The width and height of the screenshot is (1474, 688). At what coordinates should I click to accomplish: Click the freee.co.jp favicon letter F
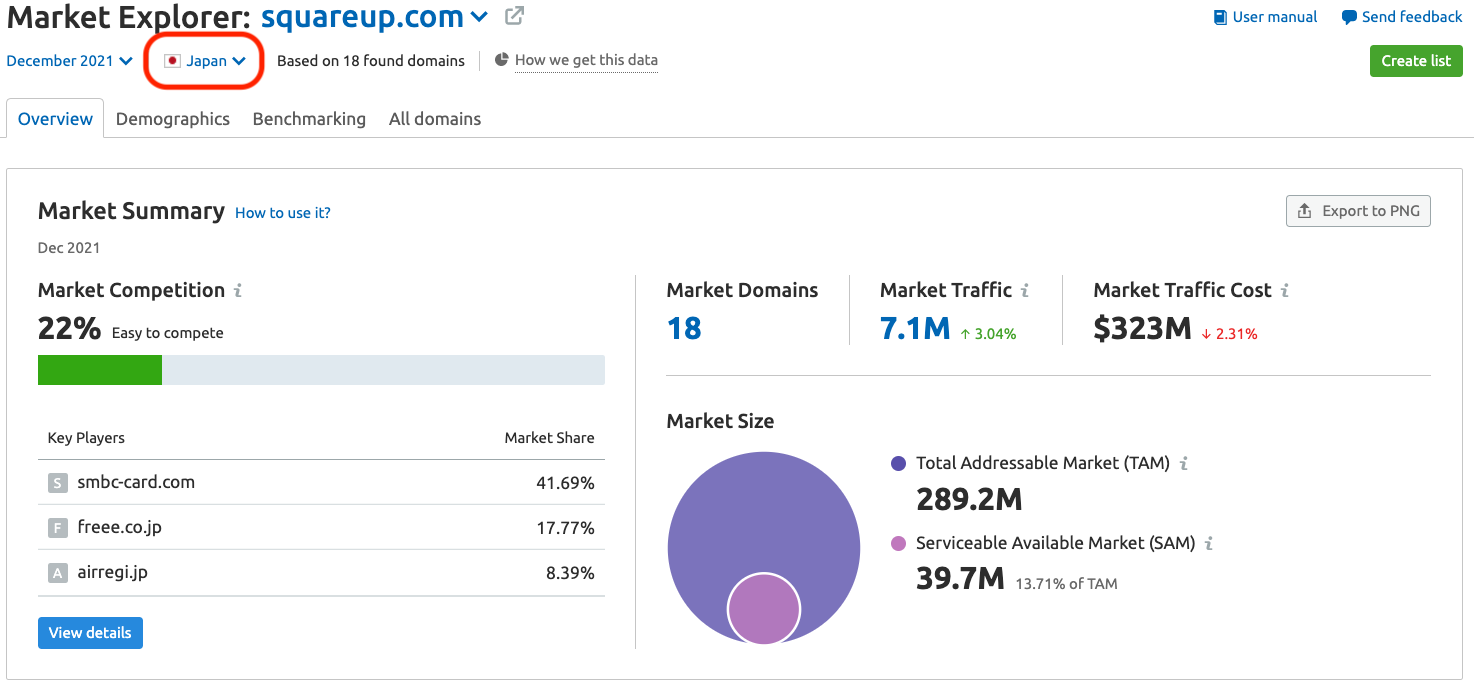pyautogui.click(x=57, y=528)
